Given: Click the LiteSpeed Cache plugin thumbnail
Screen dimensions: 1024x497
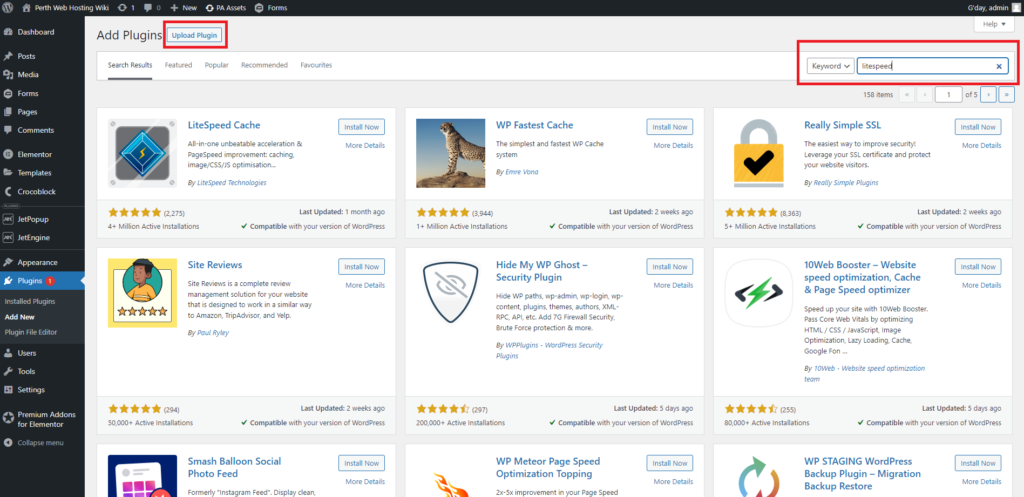Looking at the screenshot, I should point(142,153).
